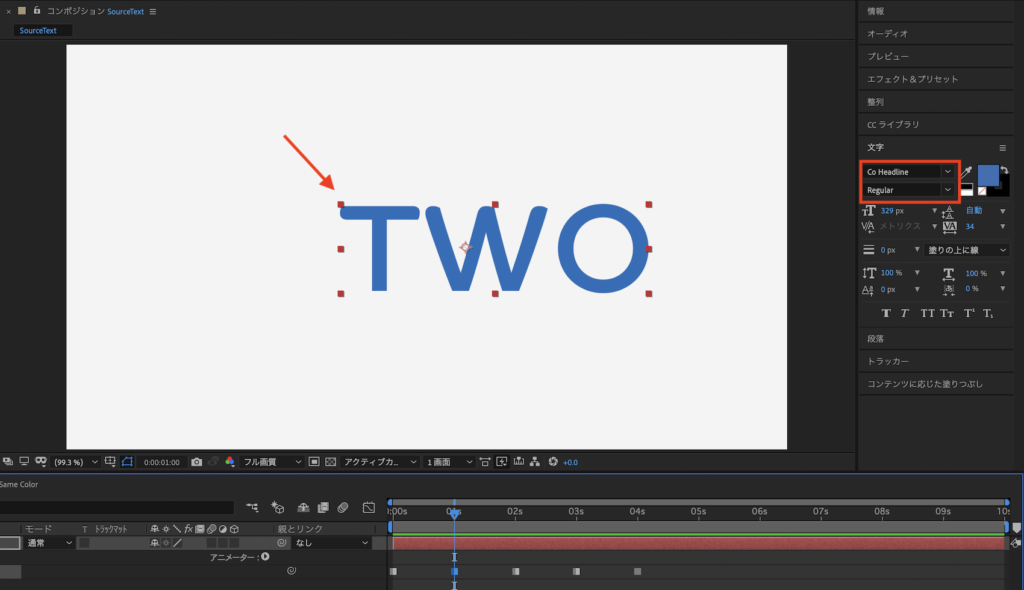Open the 通常 blend mode dropdown
The image size is (1024, 590).
click(x=49, y=543)
